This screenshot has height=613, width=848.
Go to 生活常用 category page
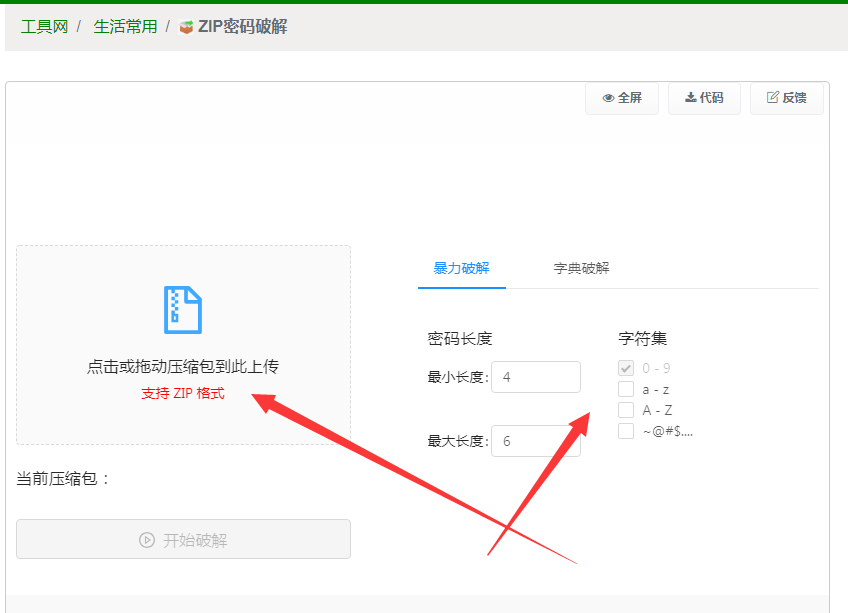click(125, 27)
